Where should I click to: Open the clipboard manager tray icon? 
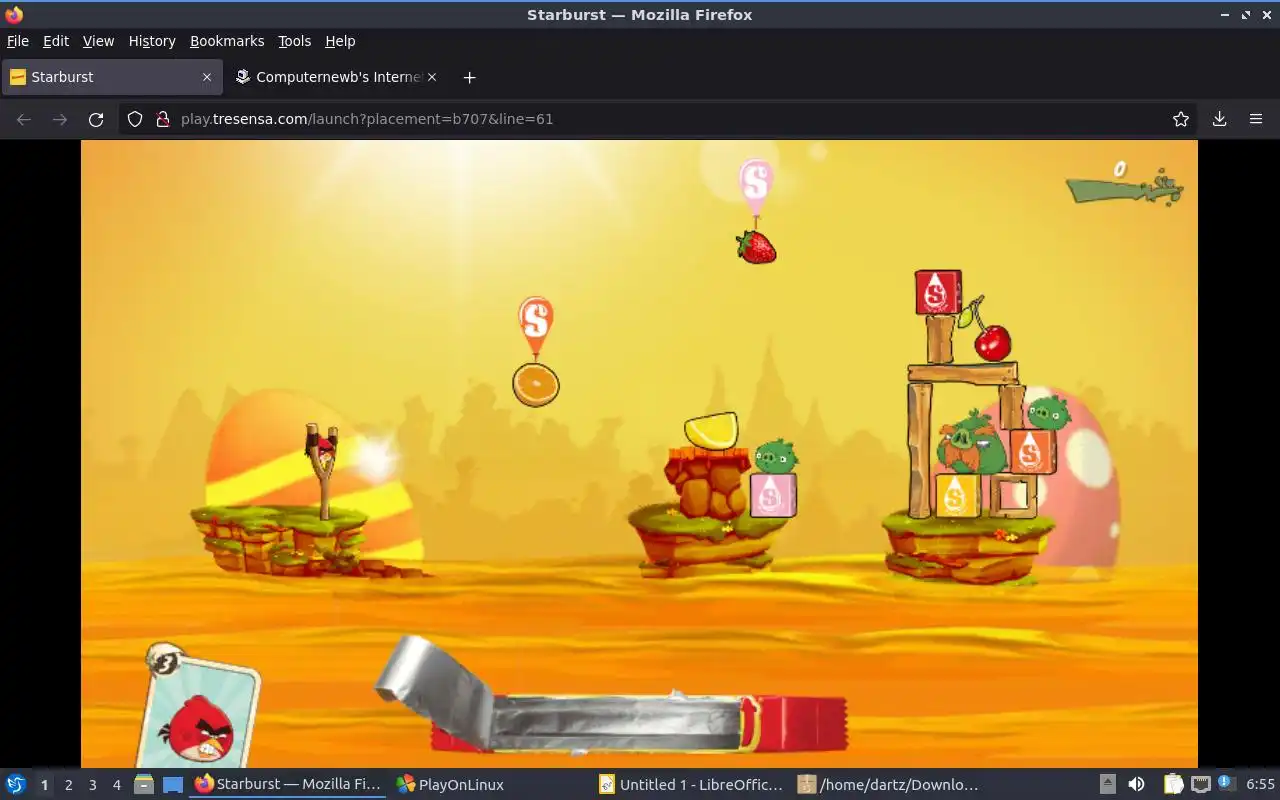(1173, 785)
